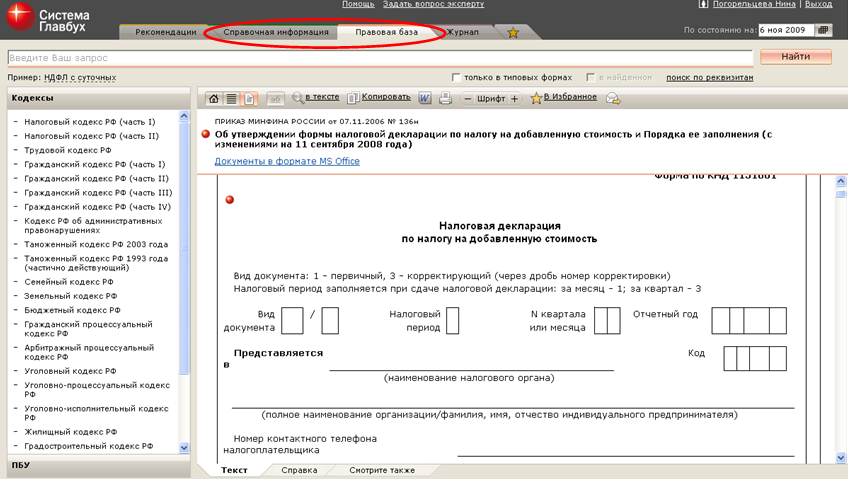This screenshot has width=848, height=479.
Task: Open the home icon in document toolbar
Action: pos(214,98)
